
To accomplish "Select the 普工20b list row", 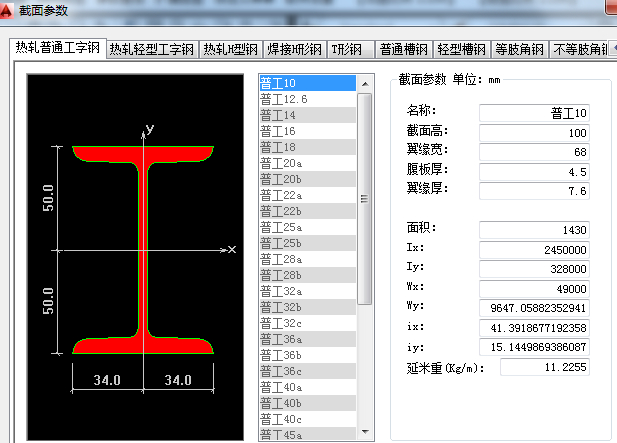I will (308, 179).
